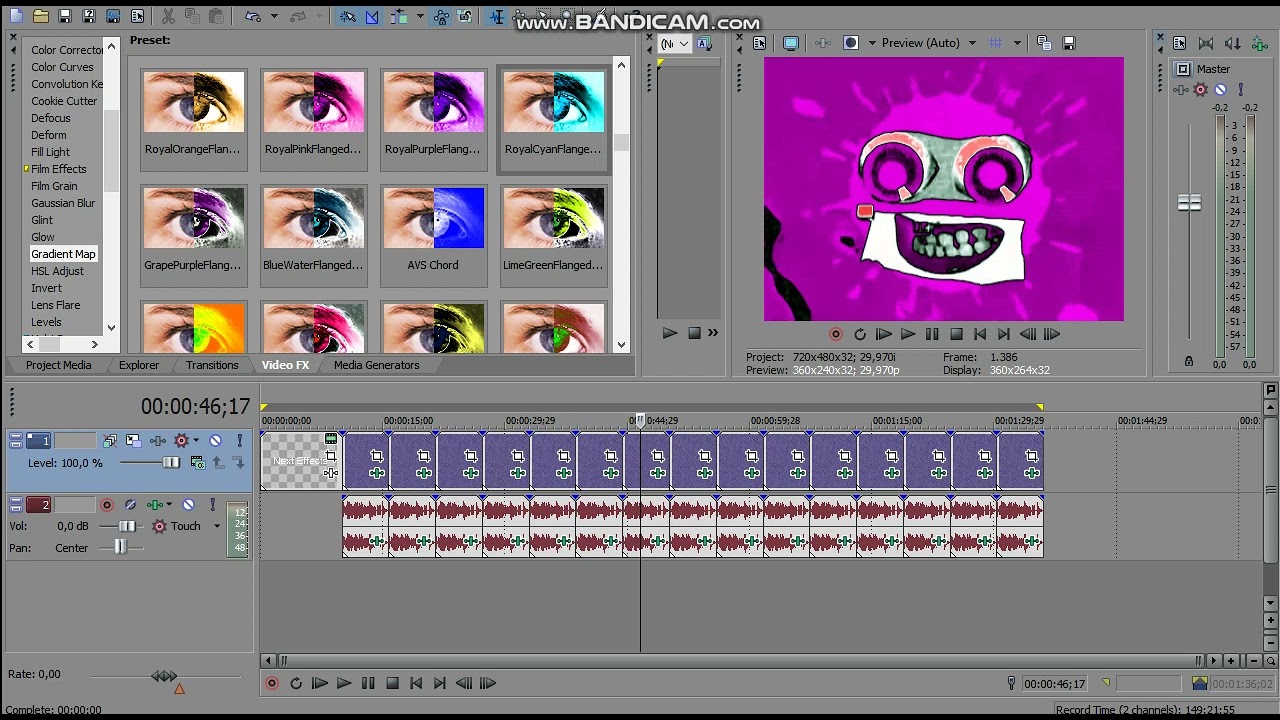This screenshot has height=720, width=1280.
Task: Click the preview Record button
Action: pos(836,334)
